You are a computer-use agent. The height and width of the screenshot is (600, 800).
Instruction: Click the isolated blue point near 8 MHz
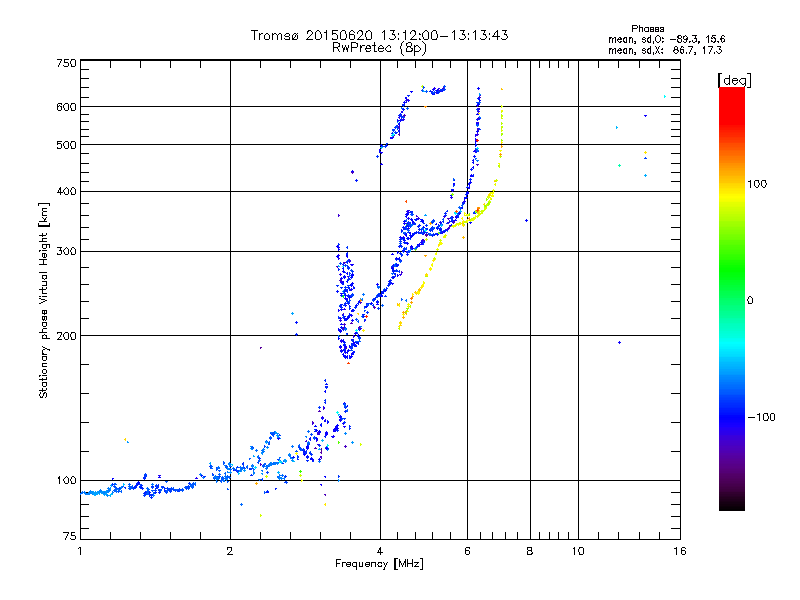pos(526,220)
